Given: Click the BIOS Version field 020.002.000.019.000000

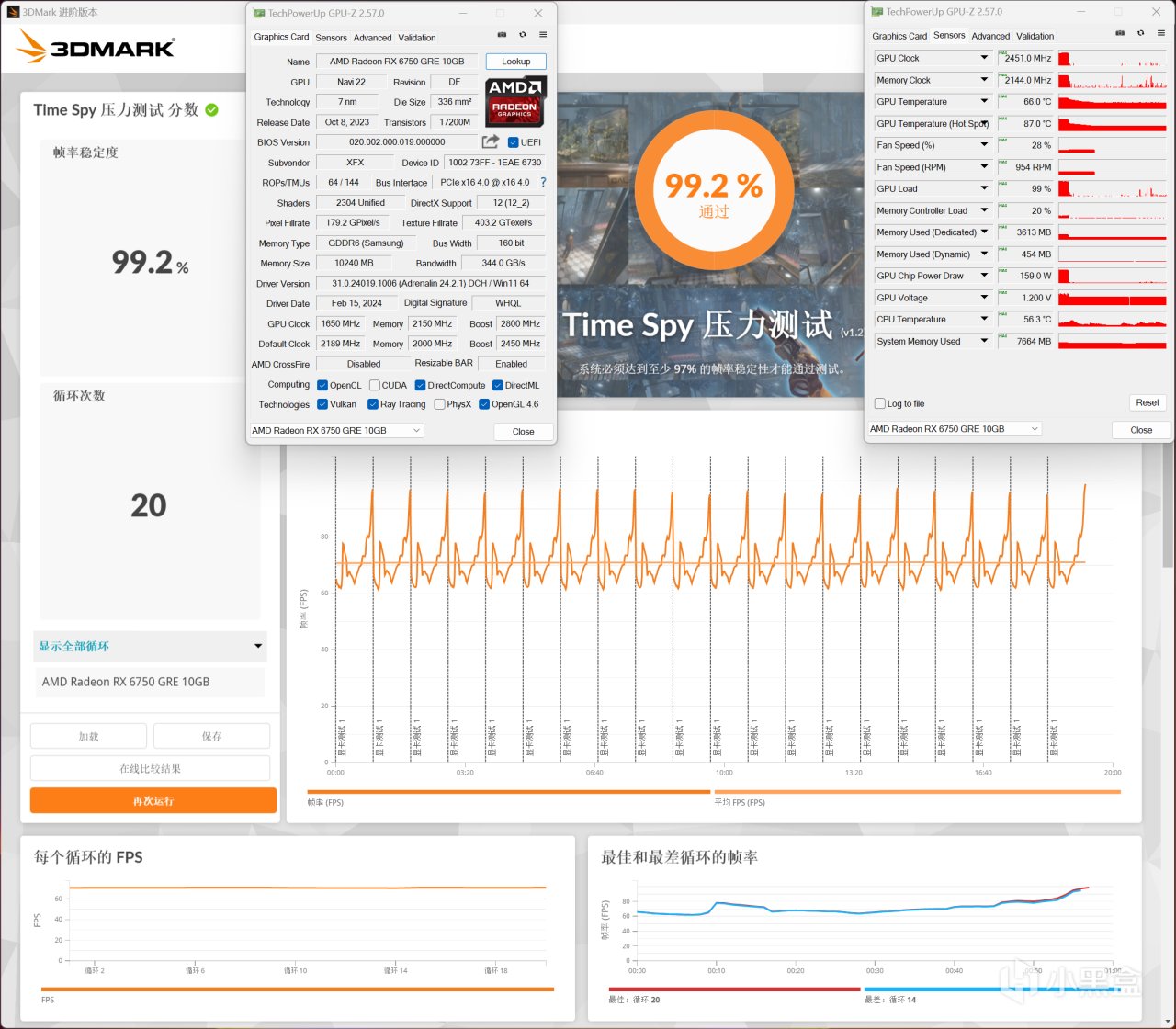Looking at the screenshot, I should (397, 142).
